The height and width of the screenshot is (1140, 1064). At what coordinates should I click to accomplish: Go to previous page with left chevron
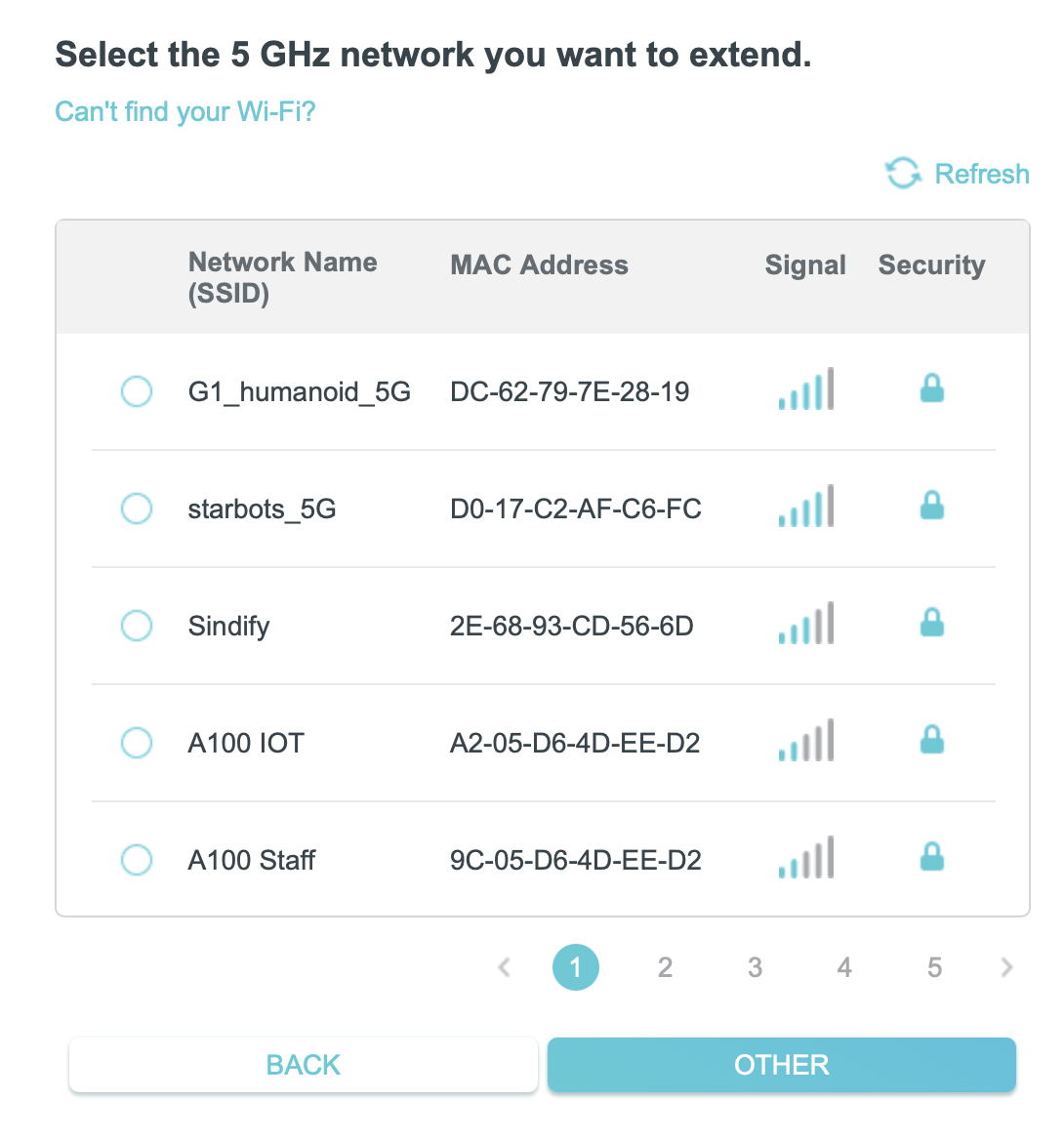click(505, 967)
